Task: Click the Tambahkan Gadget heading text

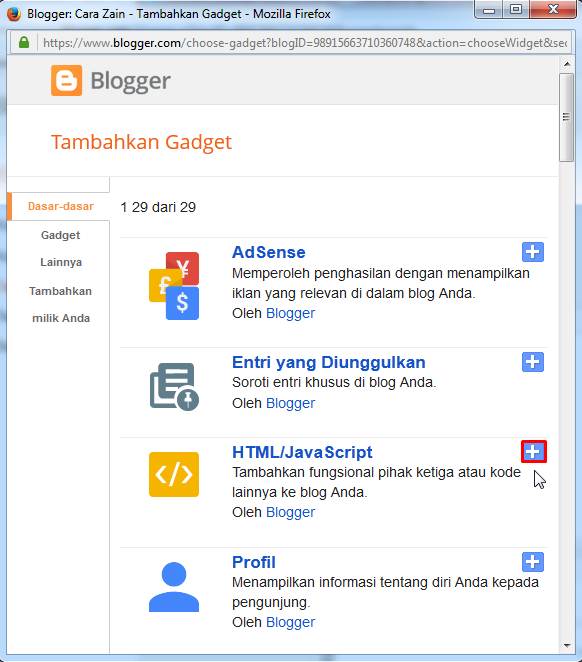Action: click(141, 142)
